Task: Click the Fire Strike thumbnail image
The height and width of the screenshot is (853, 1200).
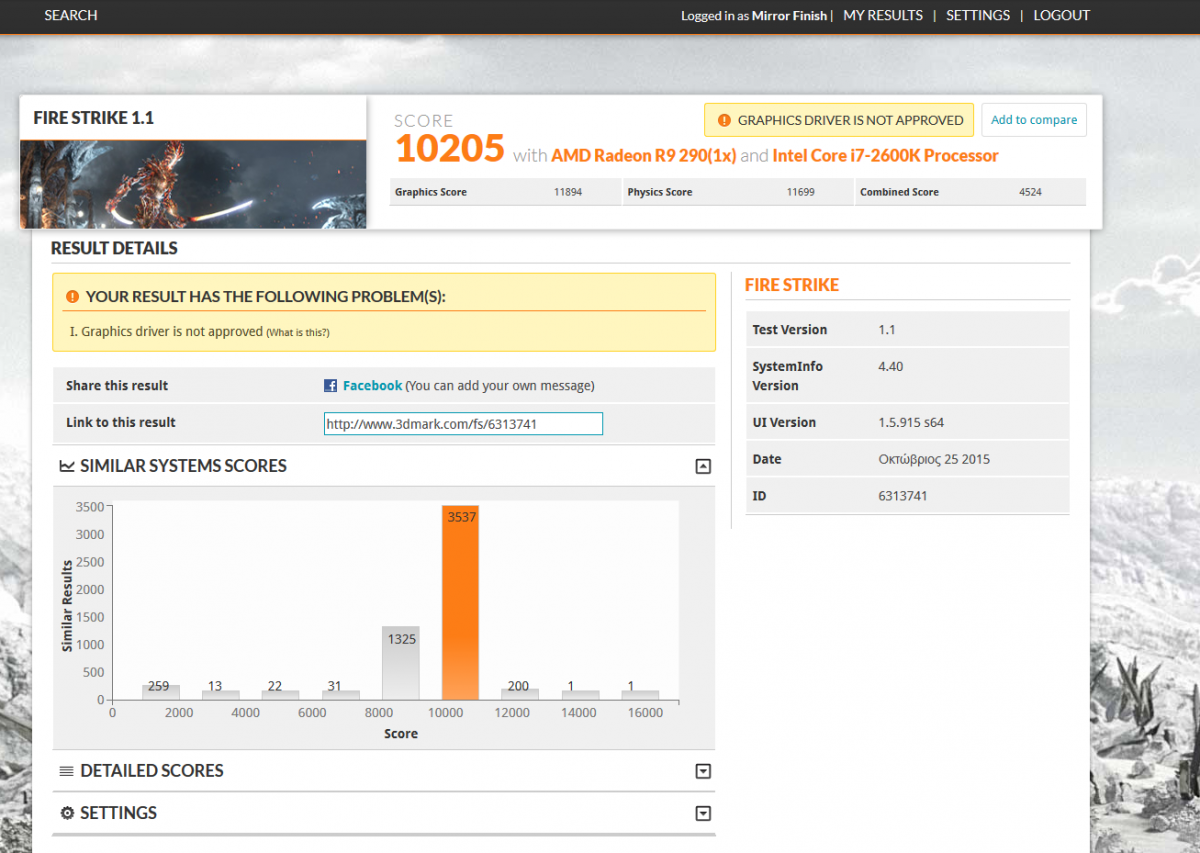Action: [193, 184]
